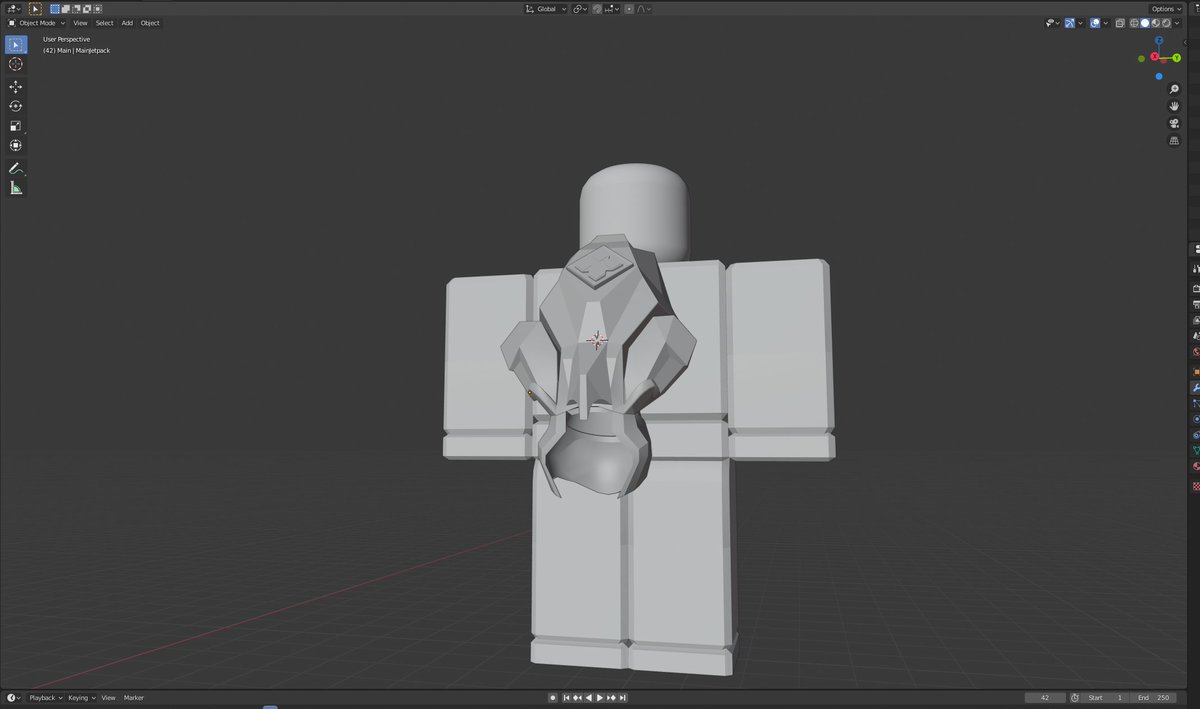Viewport: 1200px width, 709px height.
Task: Activate the Cursor tool
Action: click(x=16, y=64)
